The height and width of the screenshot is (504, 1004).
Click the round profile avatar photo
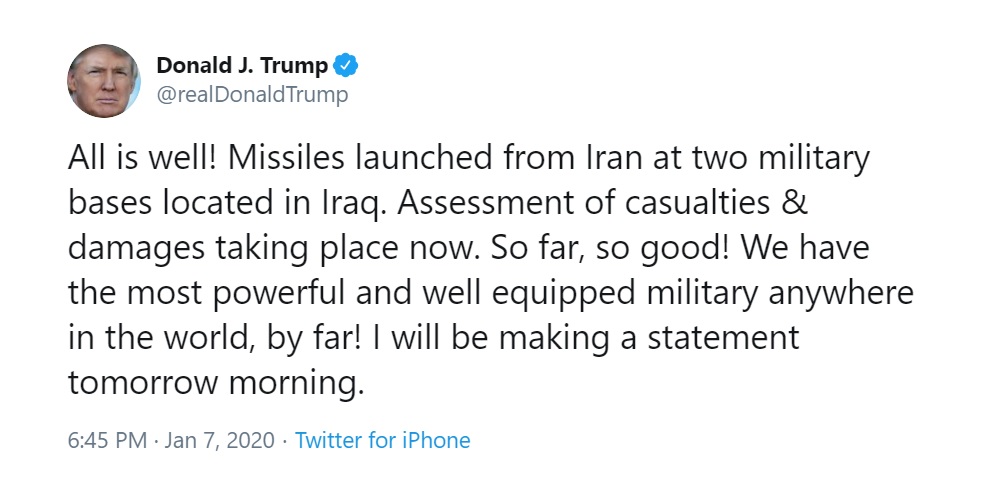104,81
